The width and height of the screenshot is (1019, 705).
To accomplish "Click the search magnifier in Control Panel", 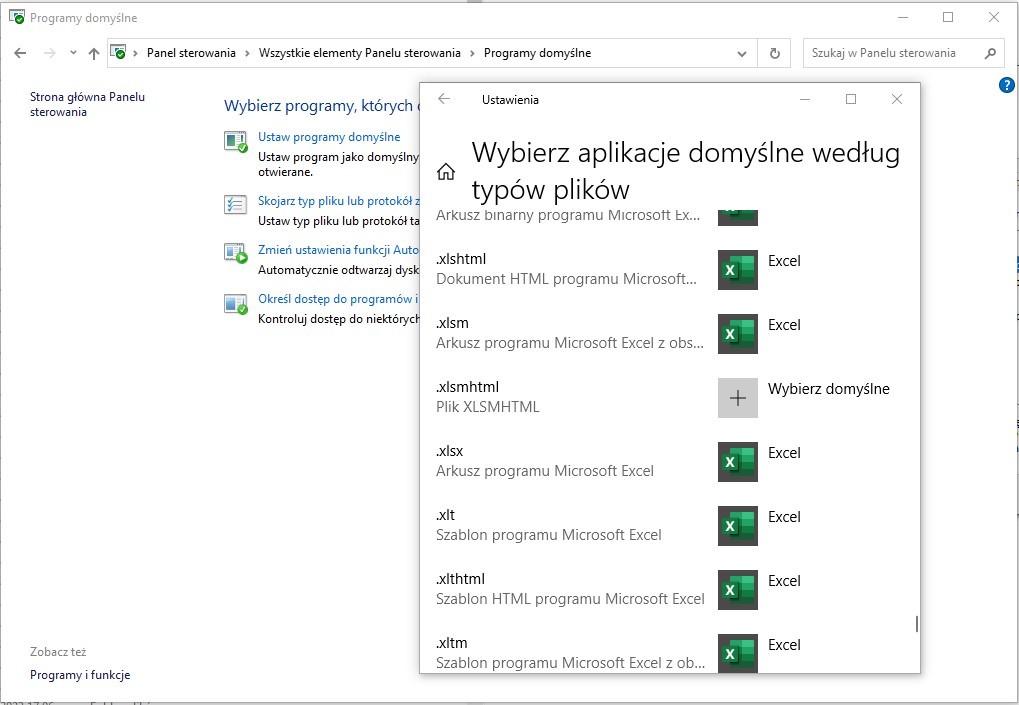I will [990, 53].
